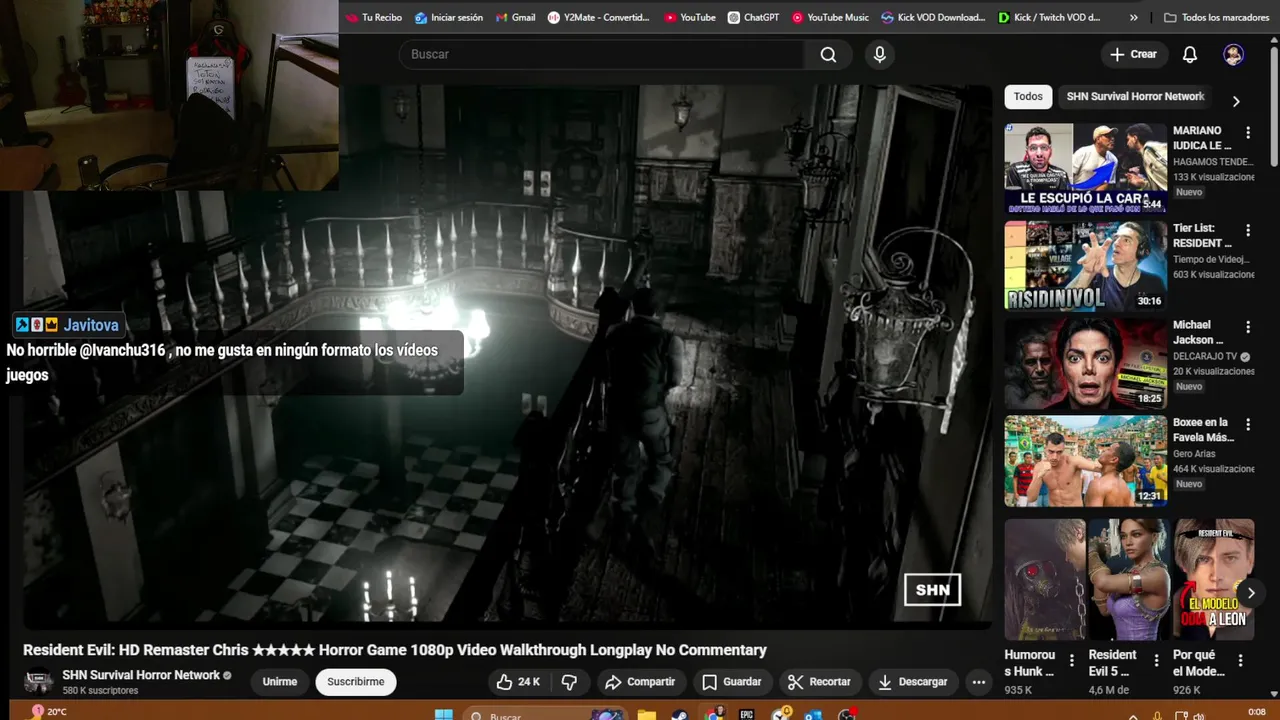Open Windows Start button

pyautogui.click(x=444, y=715)
